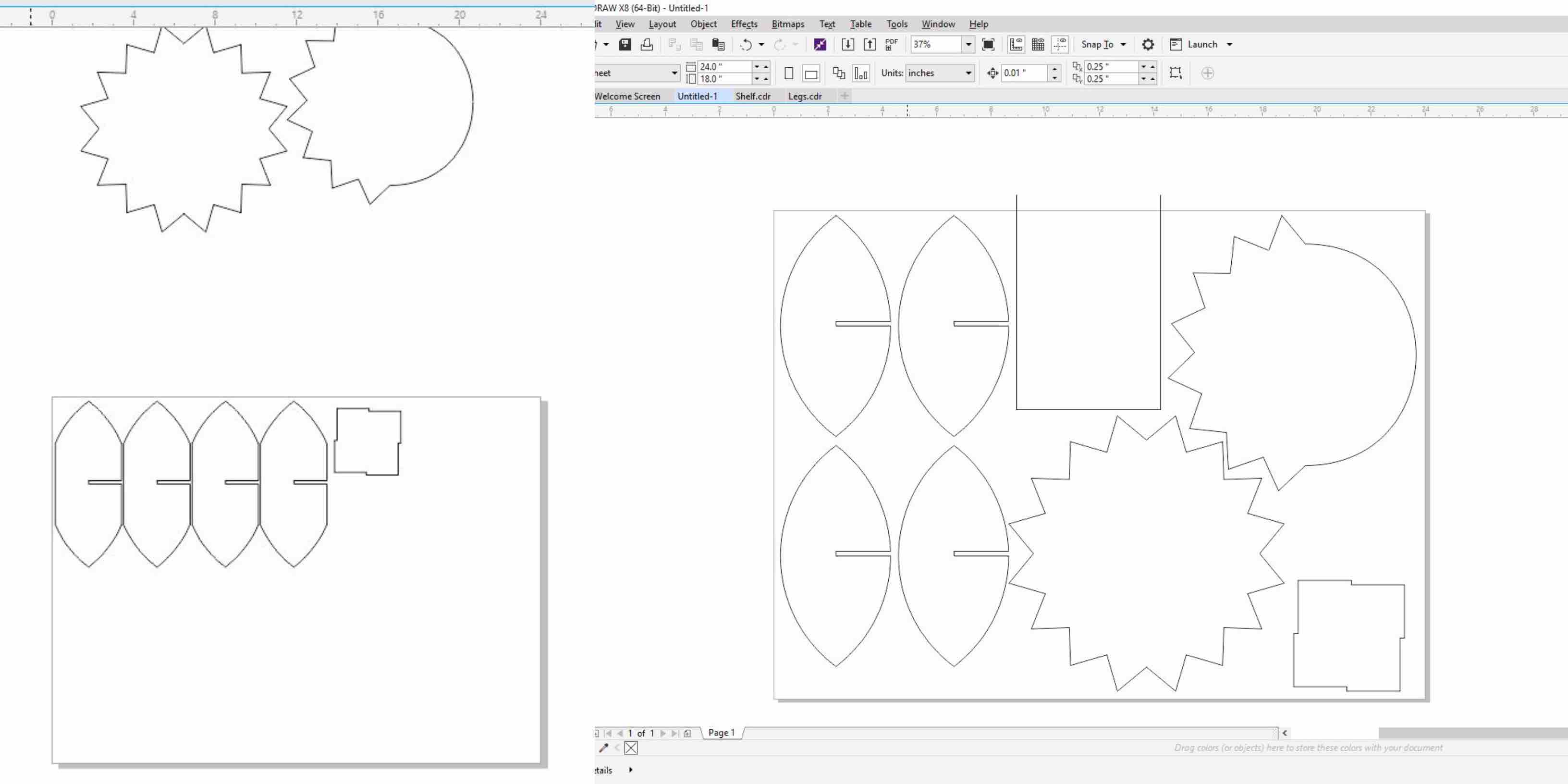Click the 37% zoom level field
Screen dimensions: 1568x784
point(936,44)
